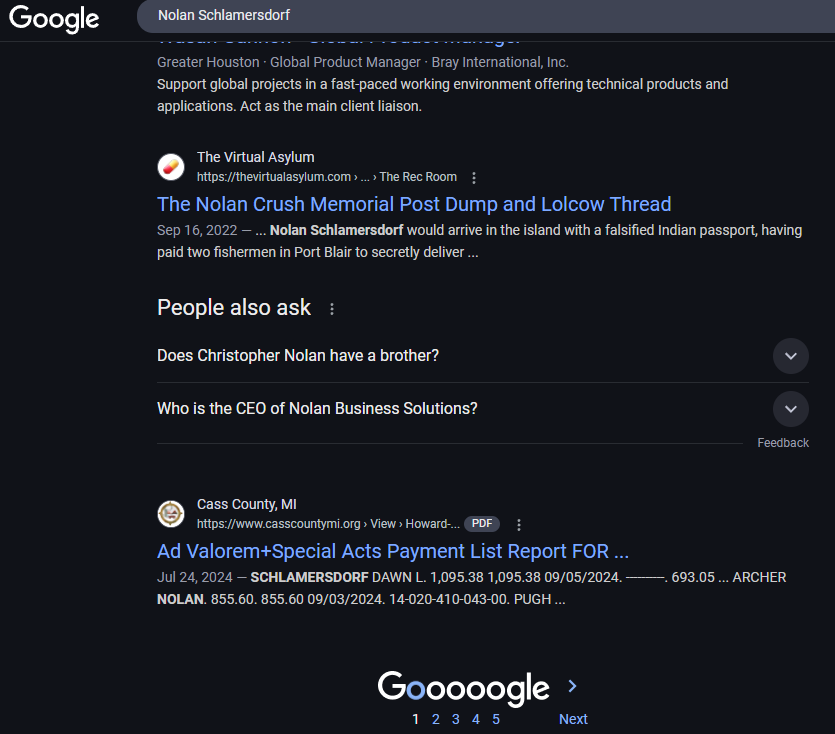Open Ad Valorem+Special Acts Payment List link
Viewport: 835px width, 734px height.
coord(393,551)
